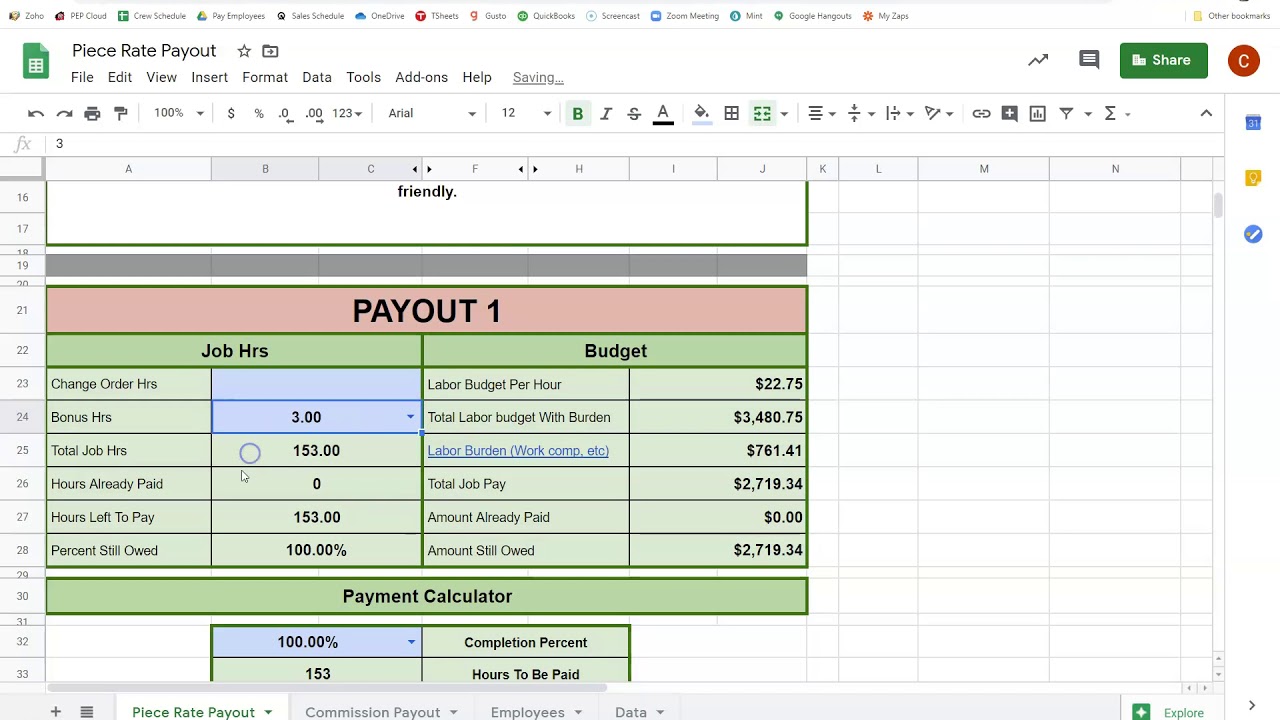
Task: Add a new sheet with plus
Action: point(56,712)
